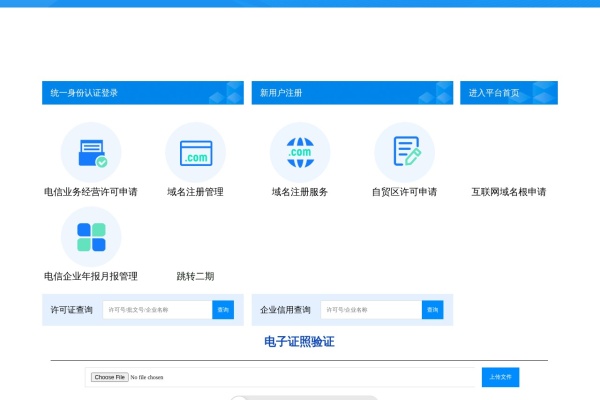This screenshot has height=400, width=600.
Task: Focus the 企业信用查询 input field
Action: (x=371, y=310)
